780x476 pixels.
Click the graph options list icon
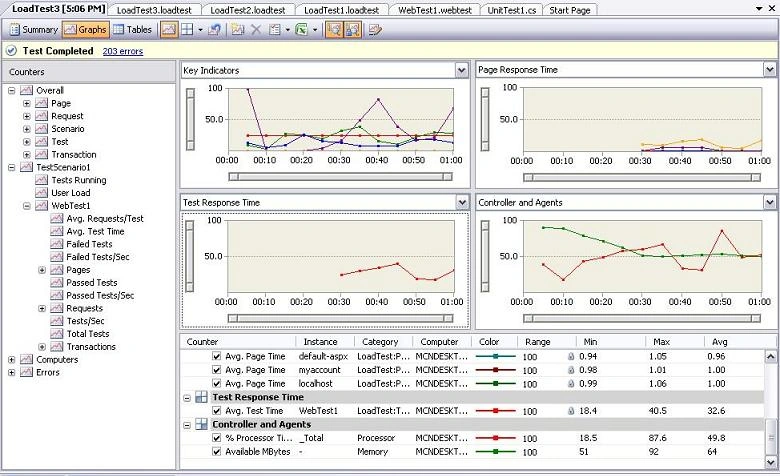275,30
